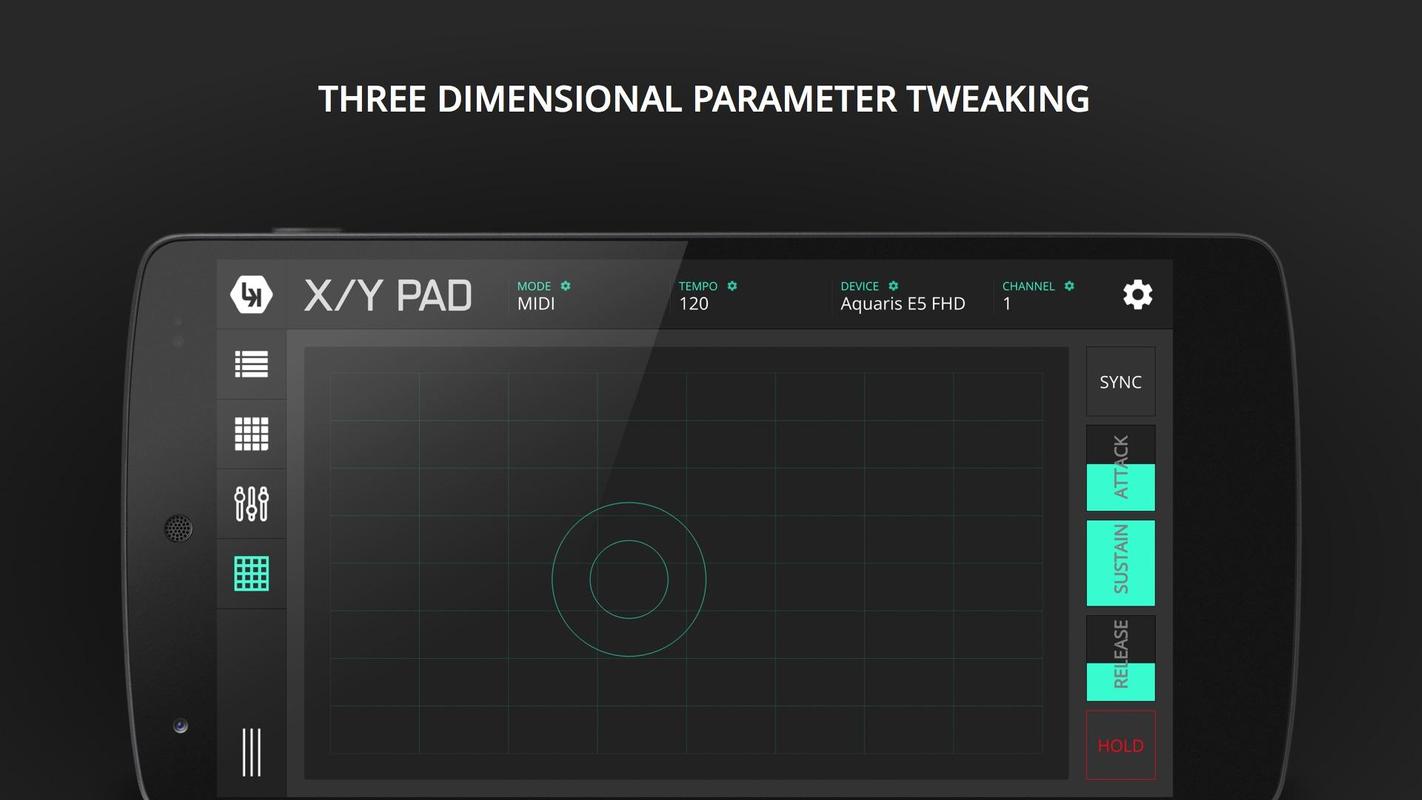Open the faders mixer icon in sidebar

click(x=251, y=504)
